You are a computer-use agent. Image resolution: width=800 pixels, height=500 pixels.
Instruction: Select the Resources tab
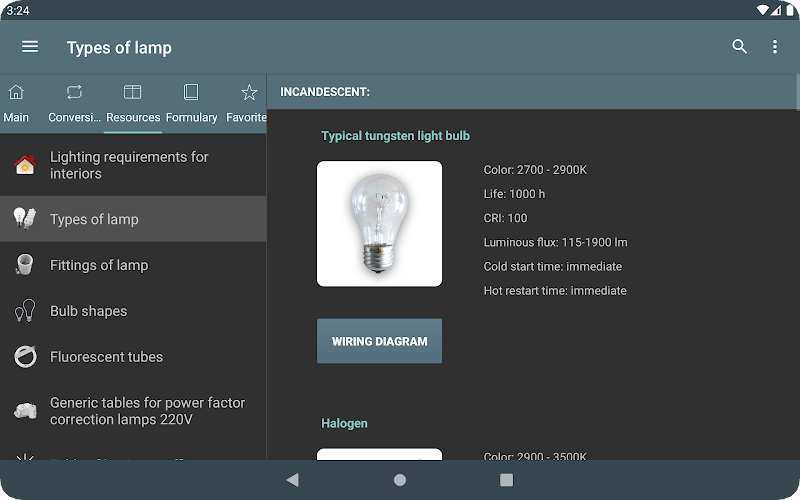coord(133,103)
